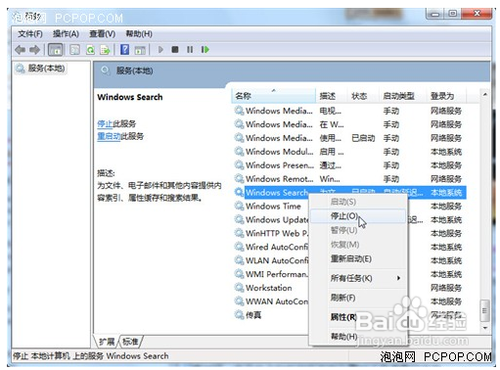Click the Pause Service toolbar icon
The height and width of the screenshot is (370, 500).
(190, 50)
